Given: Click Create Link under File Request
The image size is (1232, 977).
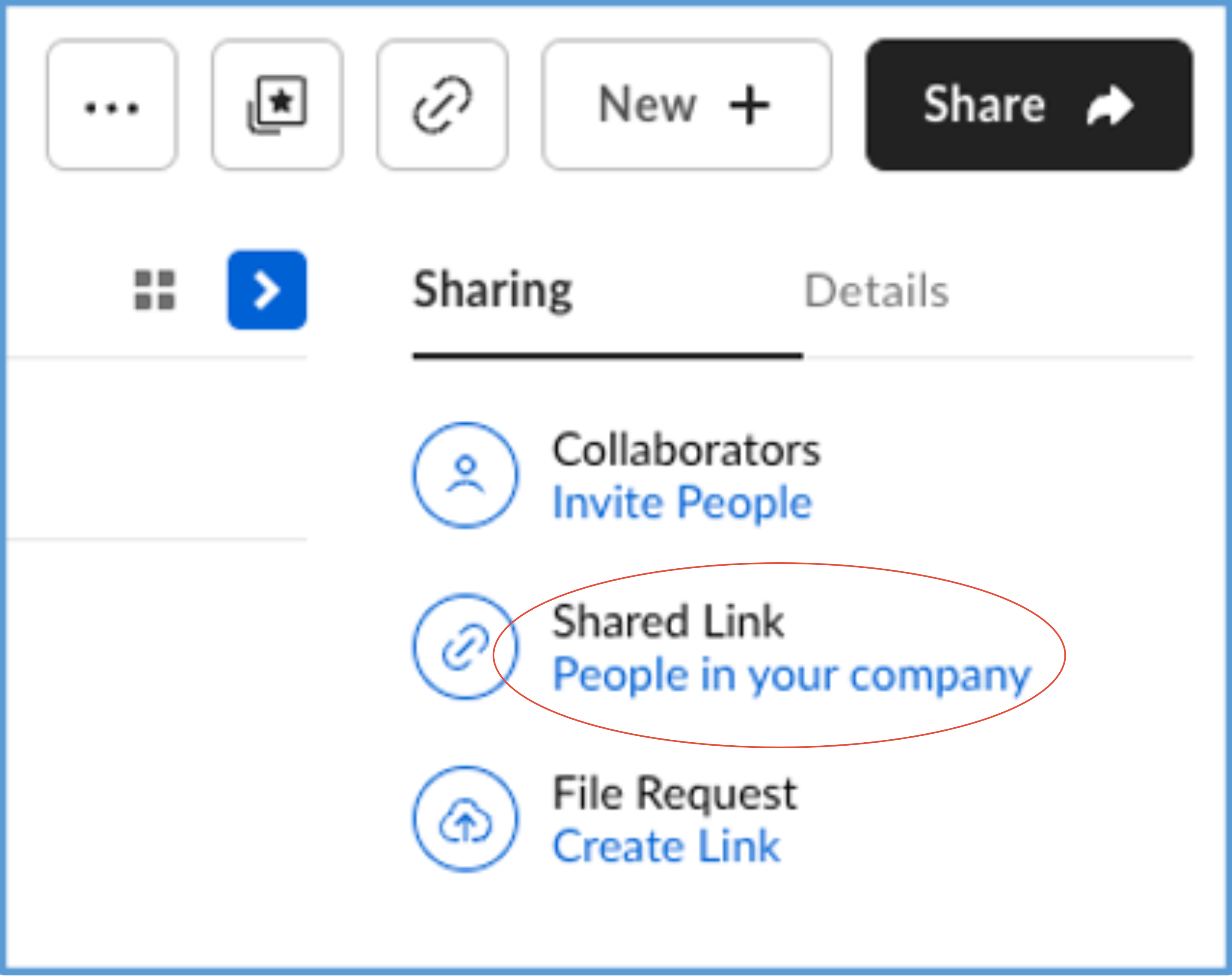Looking at the screenshot, I should pyautogui.click(x=666, y=846).
